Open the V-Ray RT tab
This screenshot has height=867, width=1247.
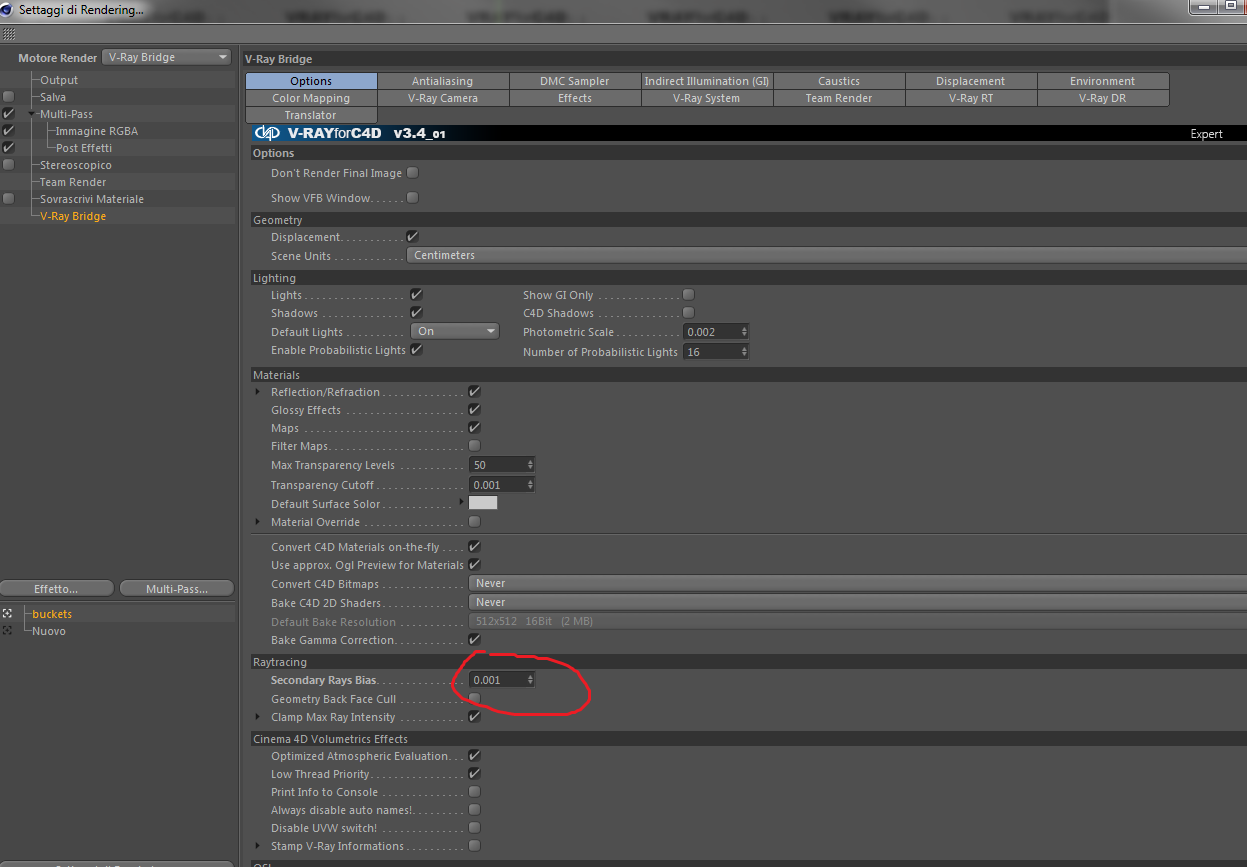tap(971, 98)
